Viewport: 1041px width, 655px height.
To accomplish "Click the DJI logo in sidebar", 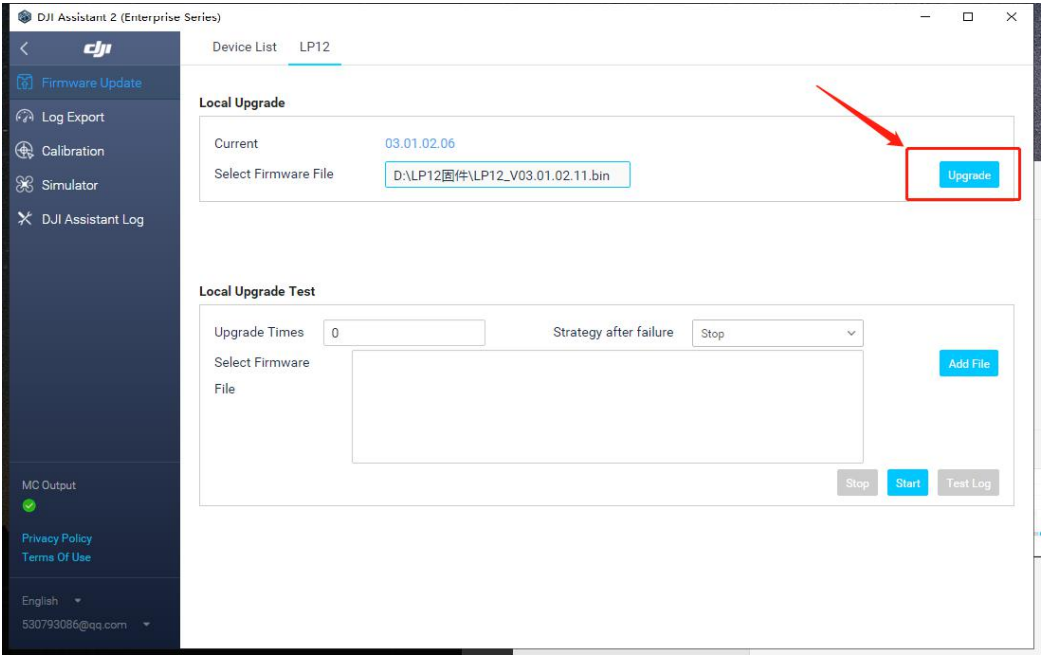I will 97,49.
